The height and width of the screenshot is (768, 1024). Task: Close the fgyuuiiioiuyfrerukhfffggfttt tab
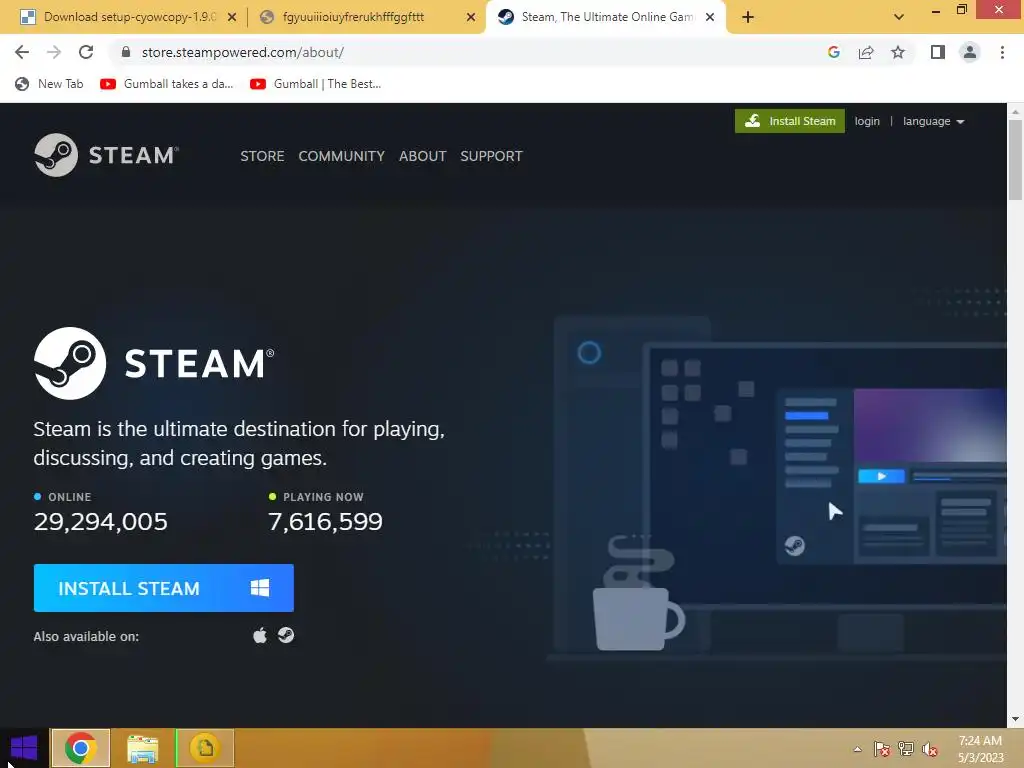[x=471, y=17]
